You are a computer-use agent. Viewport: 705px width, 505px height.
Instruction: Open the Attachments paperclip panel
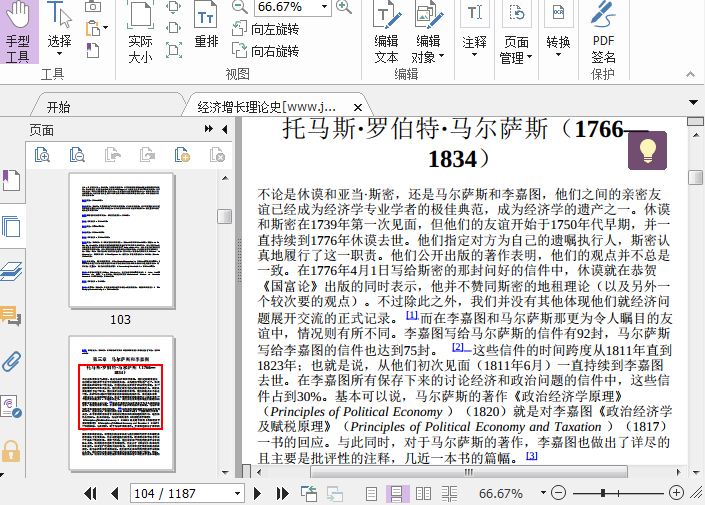pyautogui.click(x=11, y=361)
